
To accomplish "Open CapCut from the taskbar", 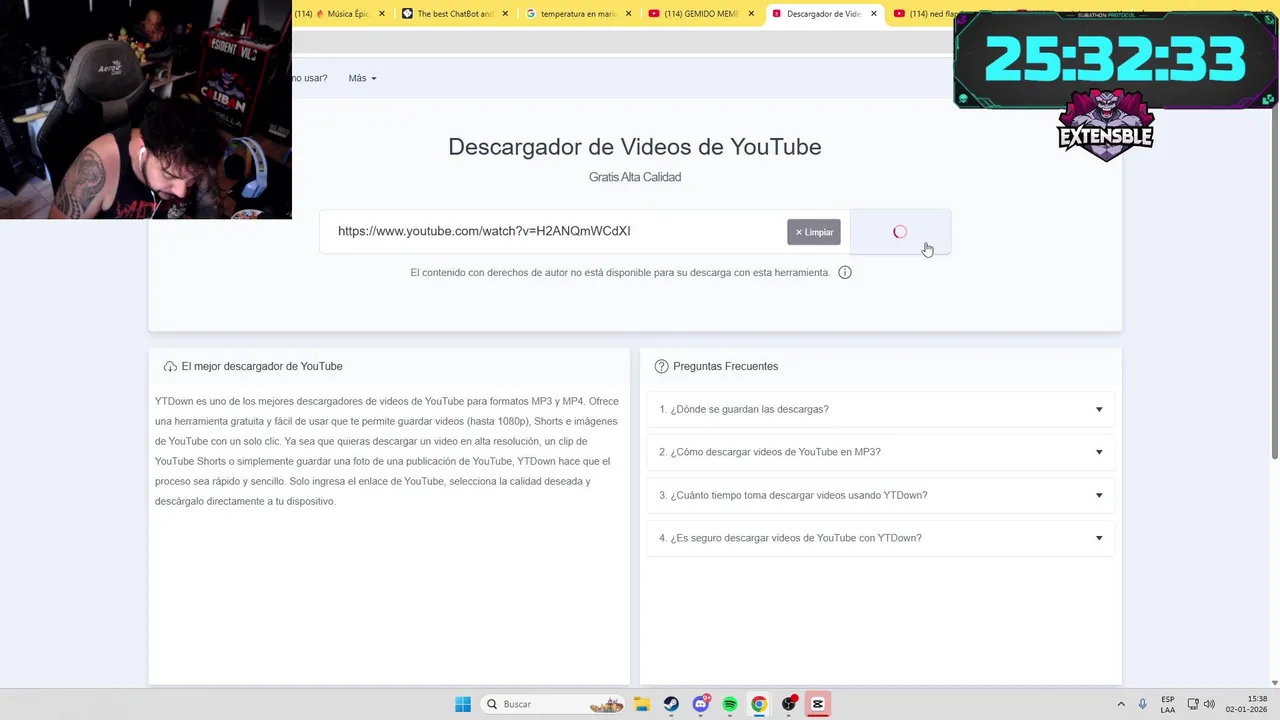I will (x=818, y=704).
